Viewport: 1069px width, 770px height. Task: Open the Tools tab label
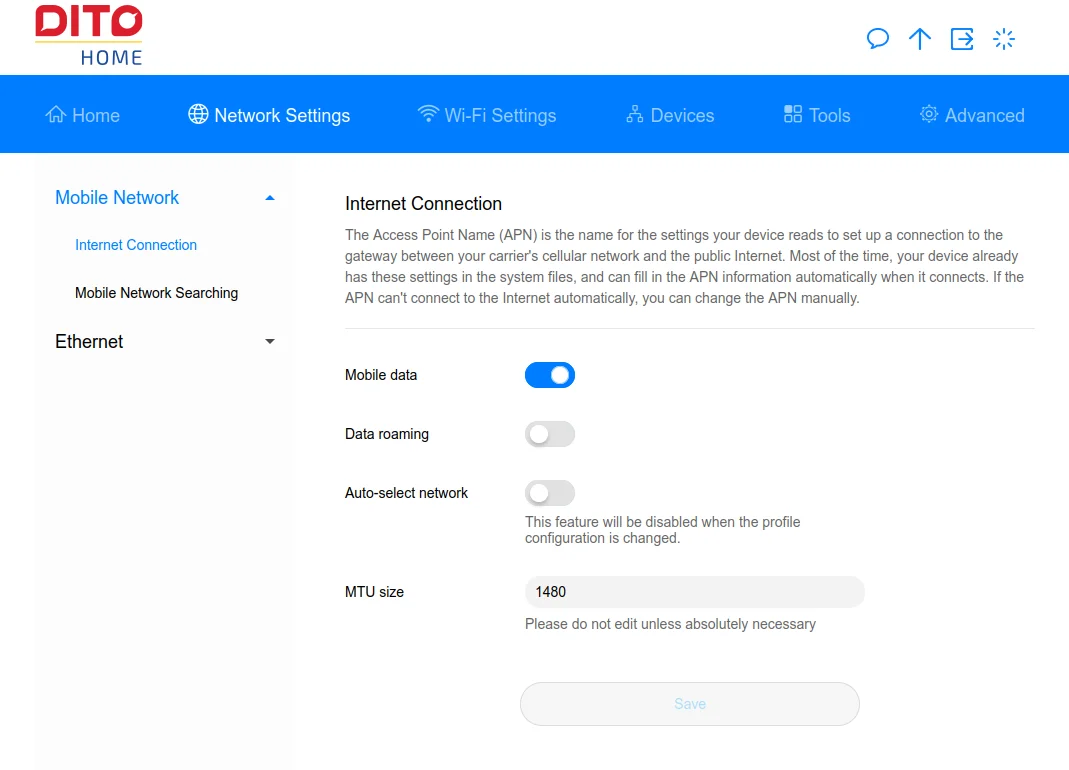point(830,115)
